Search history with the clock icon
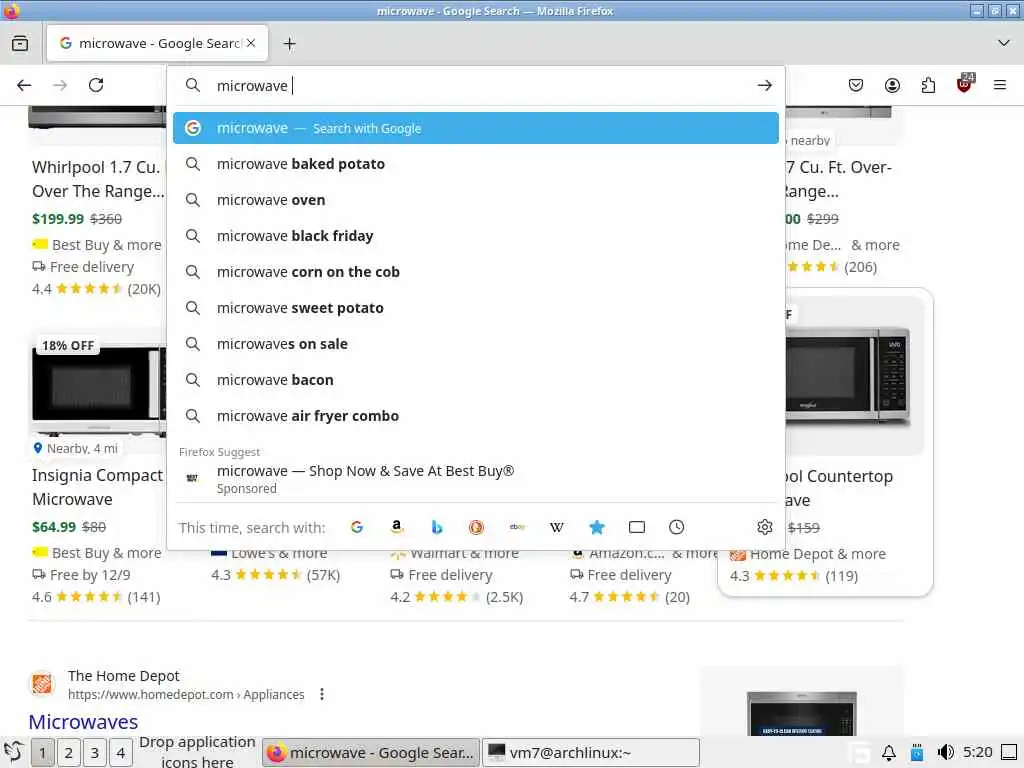Viewport: 1024px width, 768px height. point(677,527)
